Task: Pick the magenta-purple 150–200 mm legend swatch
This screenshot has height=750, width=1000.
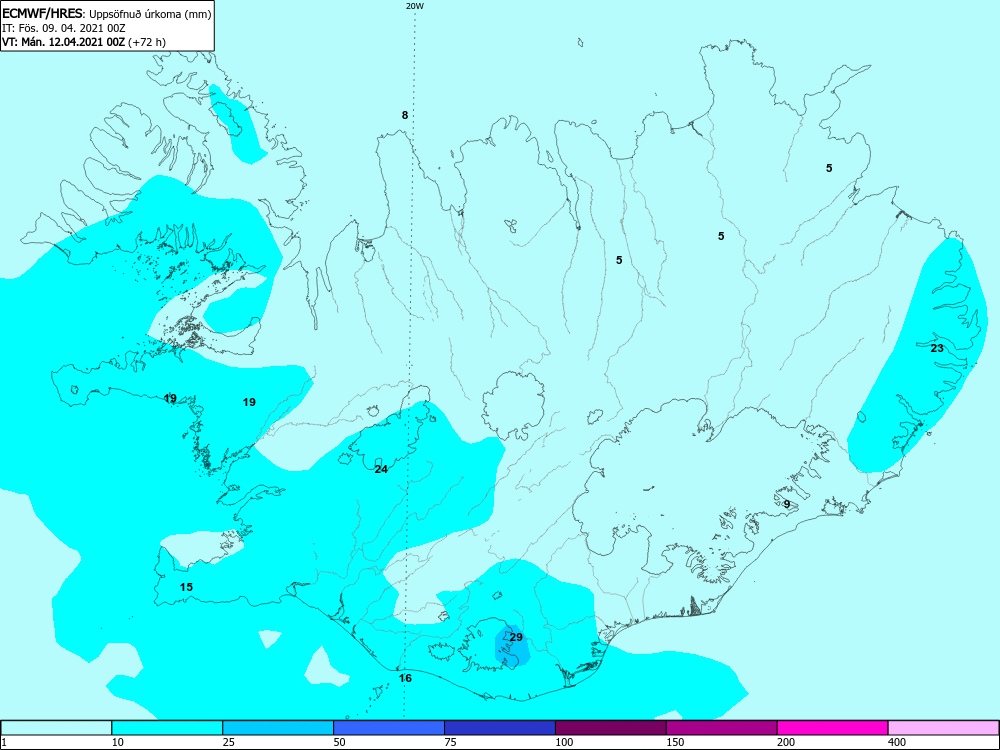Action: click(722, 728)
